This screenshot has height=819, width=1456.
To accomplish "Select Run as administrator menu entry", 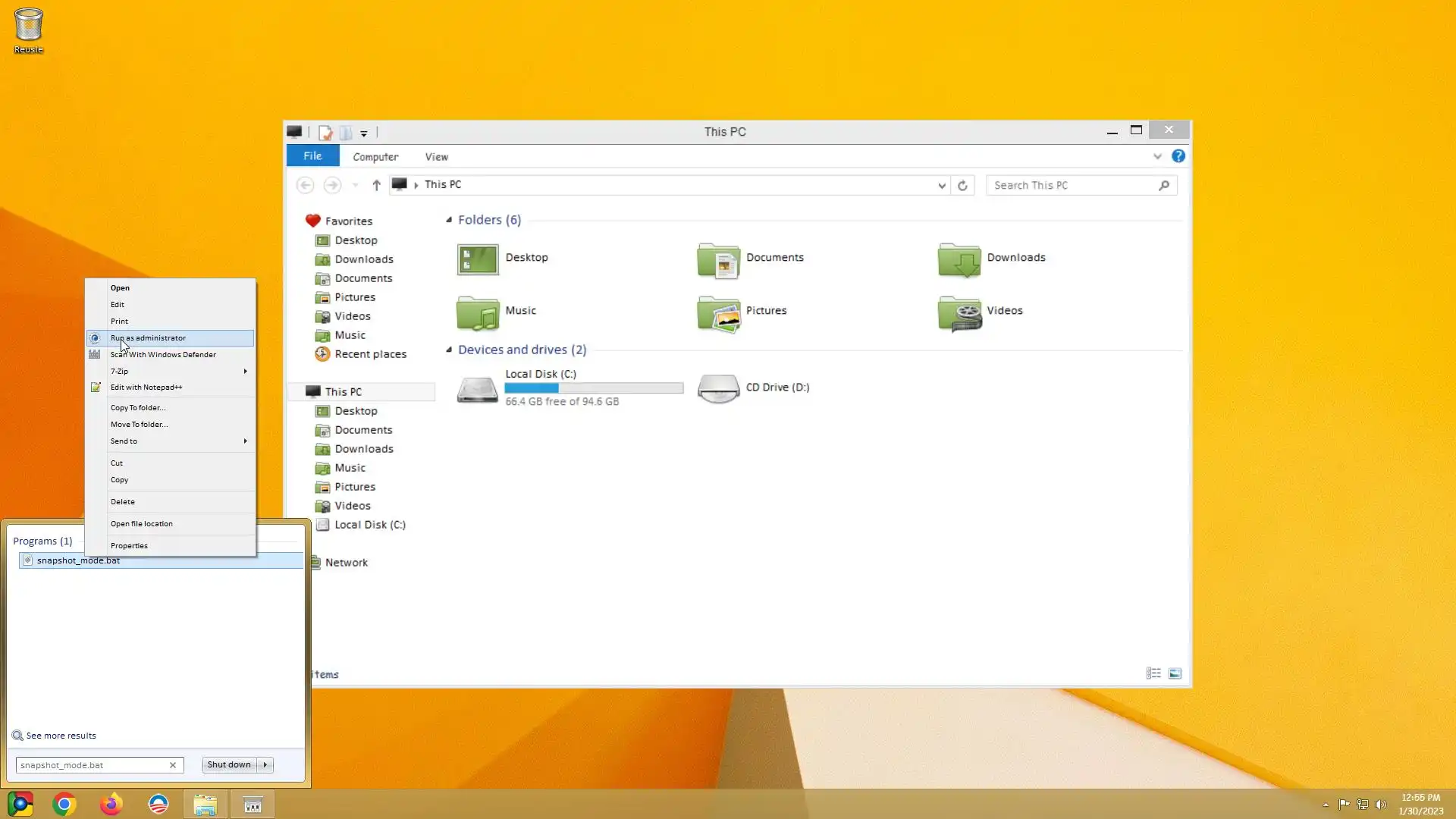I will click(149, 338).
